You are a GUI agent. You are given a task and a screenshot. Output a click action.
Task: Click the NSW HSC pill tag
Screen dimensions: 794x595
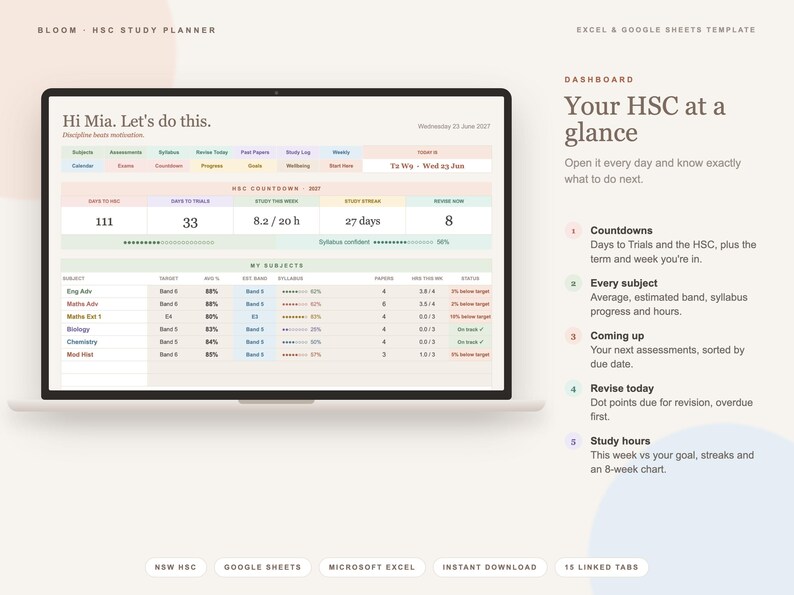point(175,567)
